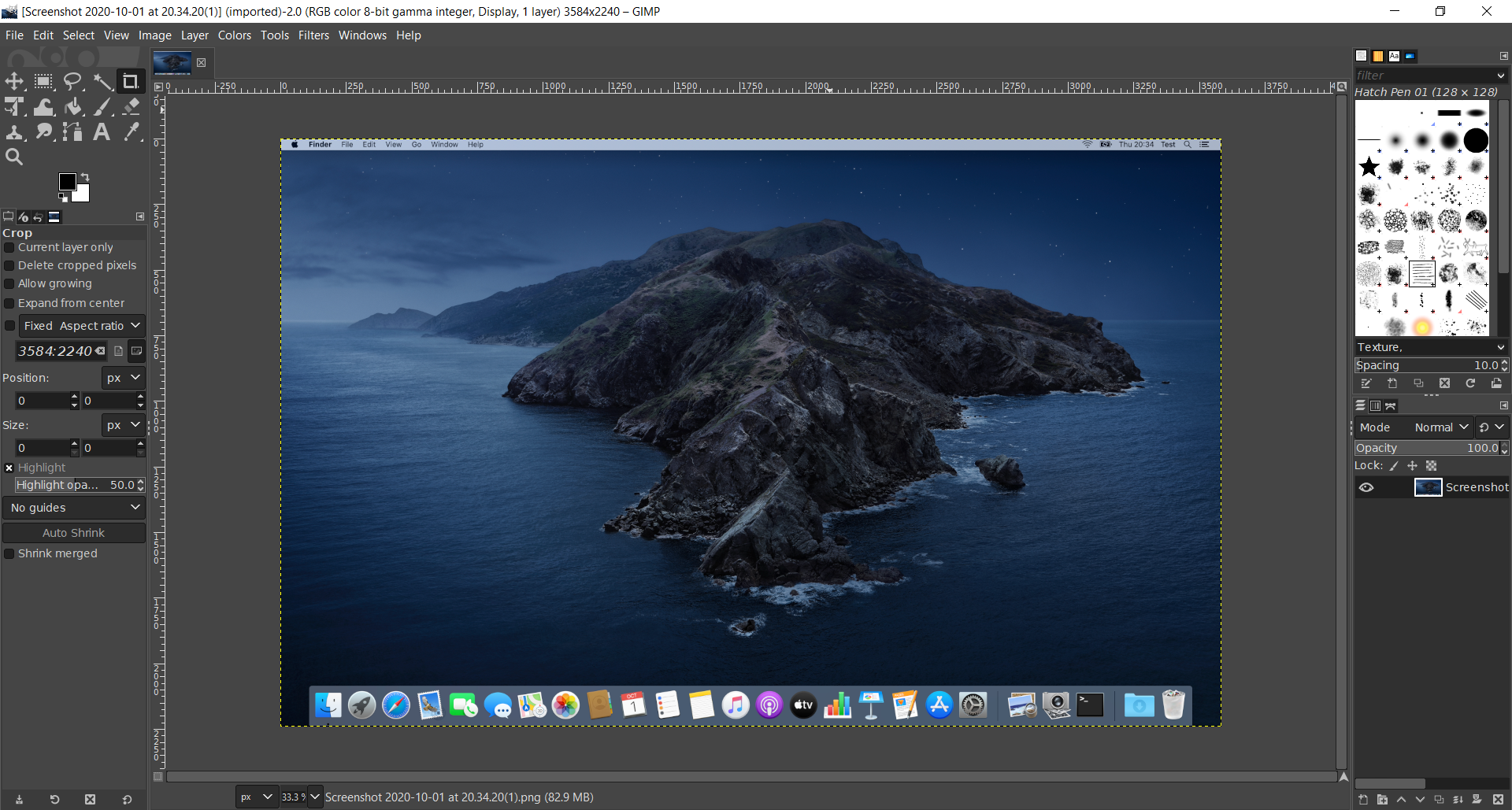Pick the Color Picker eyedropper tool
1512x810 pixels.
click(x=132, y=131)
